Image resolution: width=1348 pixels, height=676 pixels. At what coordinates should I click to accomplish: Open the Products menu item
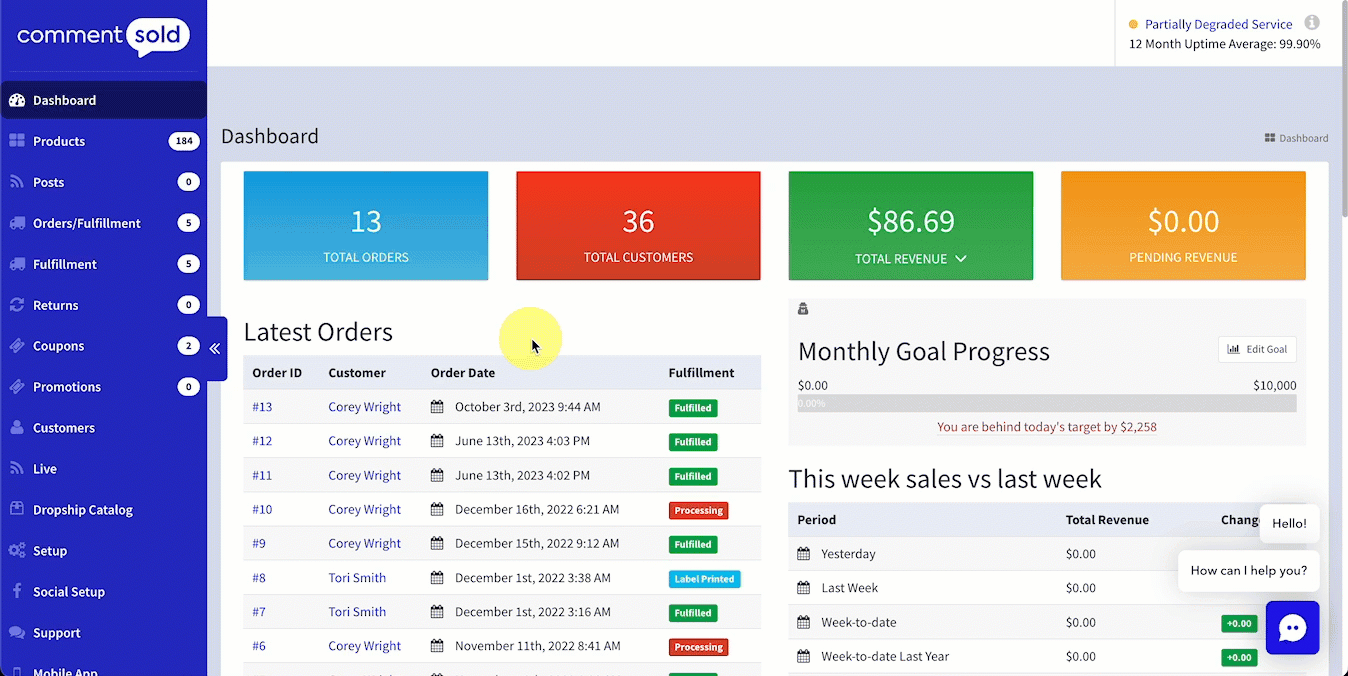59,141
